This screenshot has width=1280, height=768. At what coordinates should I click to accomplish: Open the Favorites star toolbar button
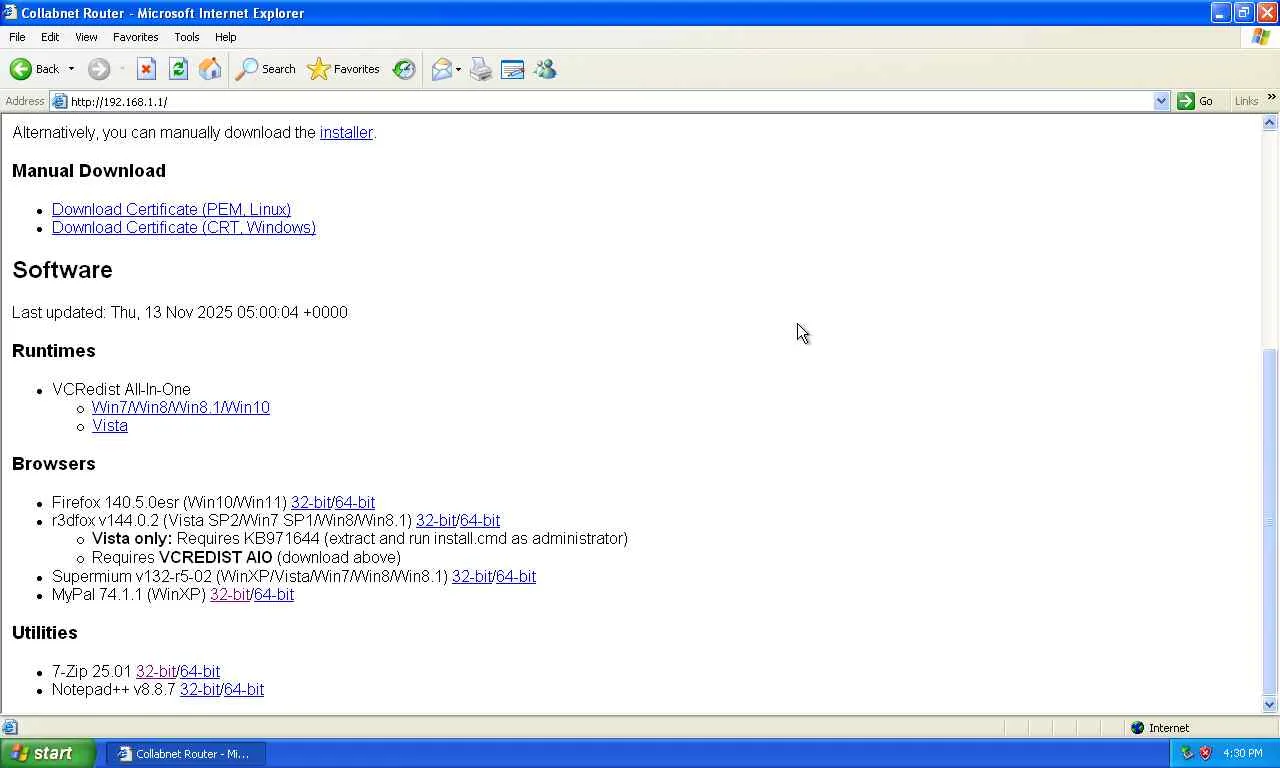click(x=343, y=69)
